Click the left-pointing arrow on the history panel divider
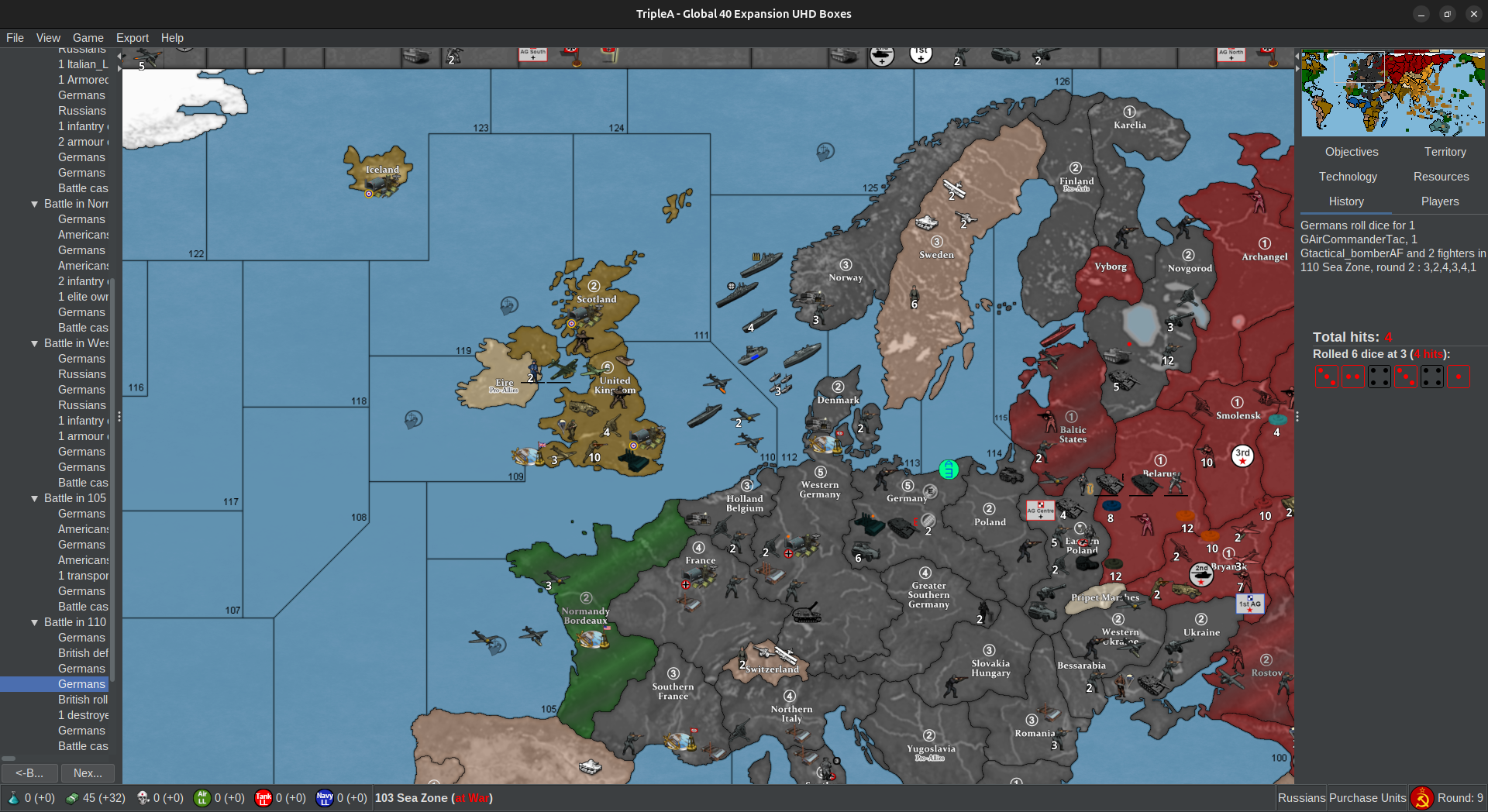The width and height of the screenshot is (1488, 812). click(119, 57)
